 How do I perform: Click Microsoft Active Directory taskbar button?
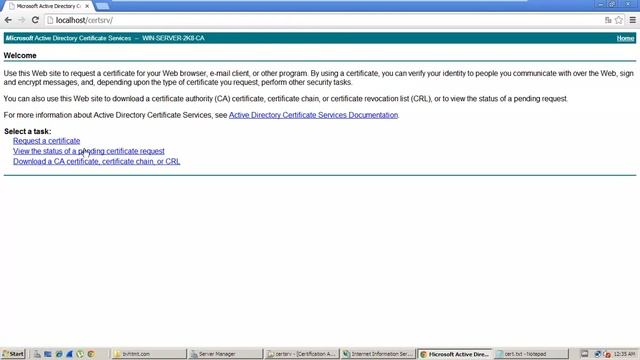(455, 354)
